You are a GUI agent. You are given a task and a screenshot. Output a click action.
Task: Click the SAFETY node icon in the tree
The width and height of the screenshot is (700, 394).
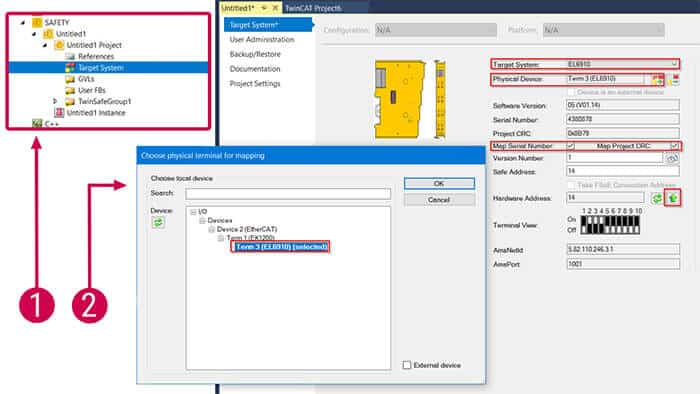[37, 22]
